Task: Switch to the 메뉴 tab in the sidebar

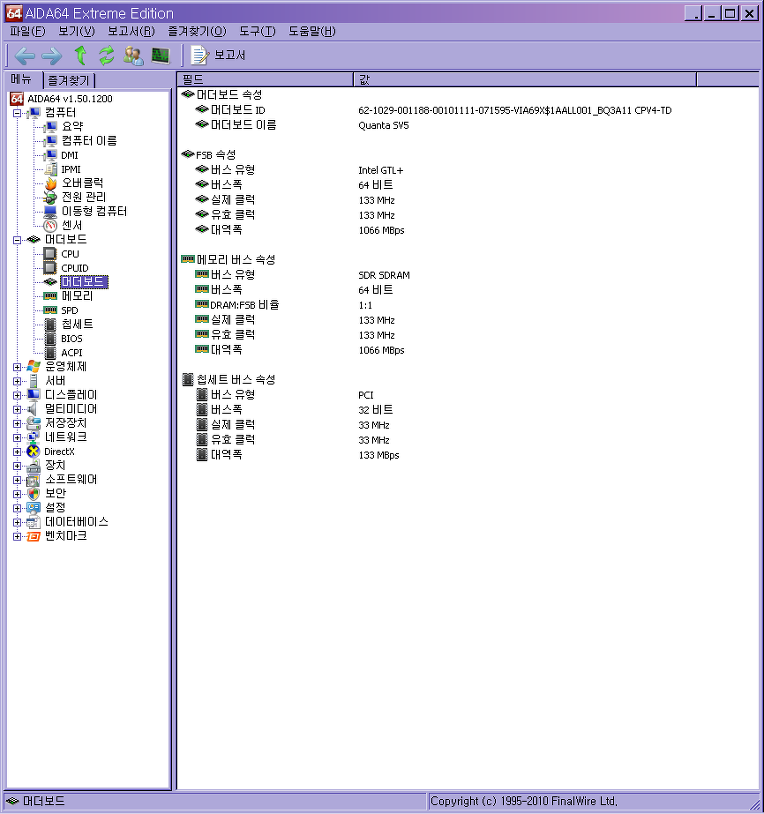Action: [22, 79]
